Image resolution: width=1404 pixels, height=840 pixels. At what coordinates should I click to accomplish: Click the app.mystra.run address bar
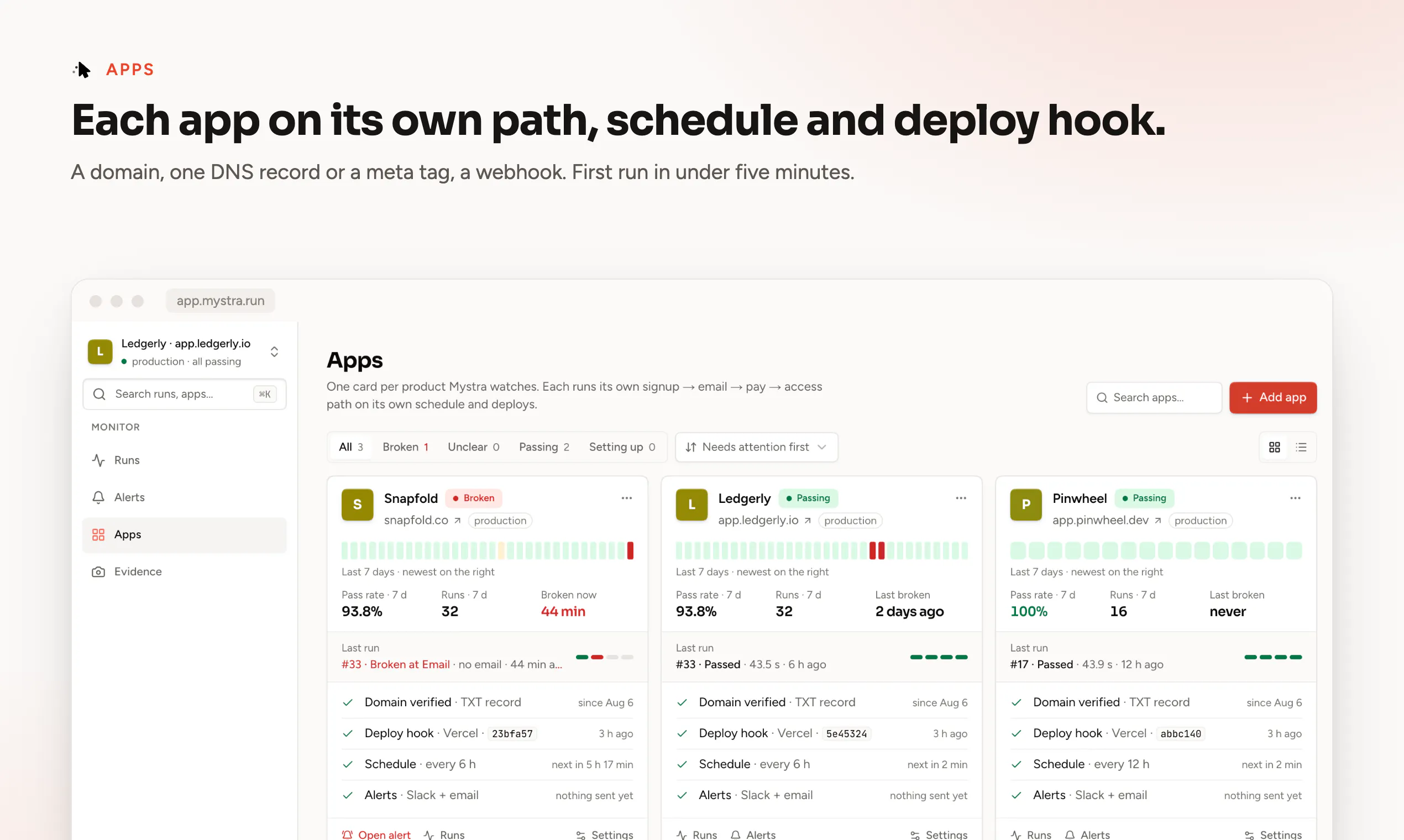(x=220, y=301)
